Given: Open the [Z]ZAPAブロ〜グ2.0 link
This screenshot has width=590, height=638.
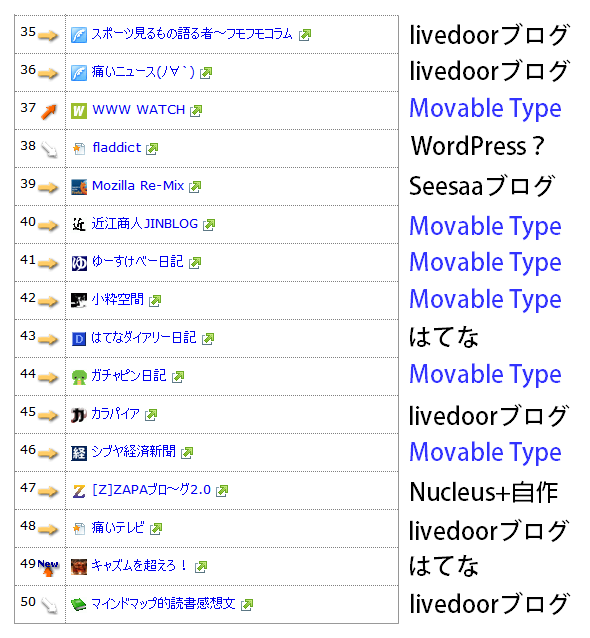Looking at the screenshot, I should pyautogui.click(x=151, y=489).
